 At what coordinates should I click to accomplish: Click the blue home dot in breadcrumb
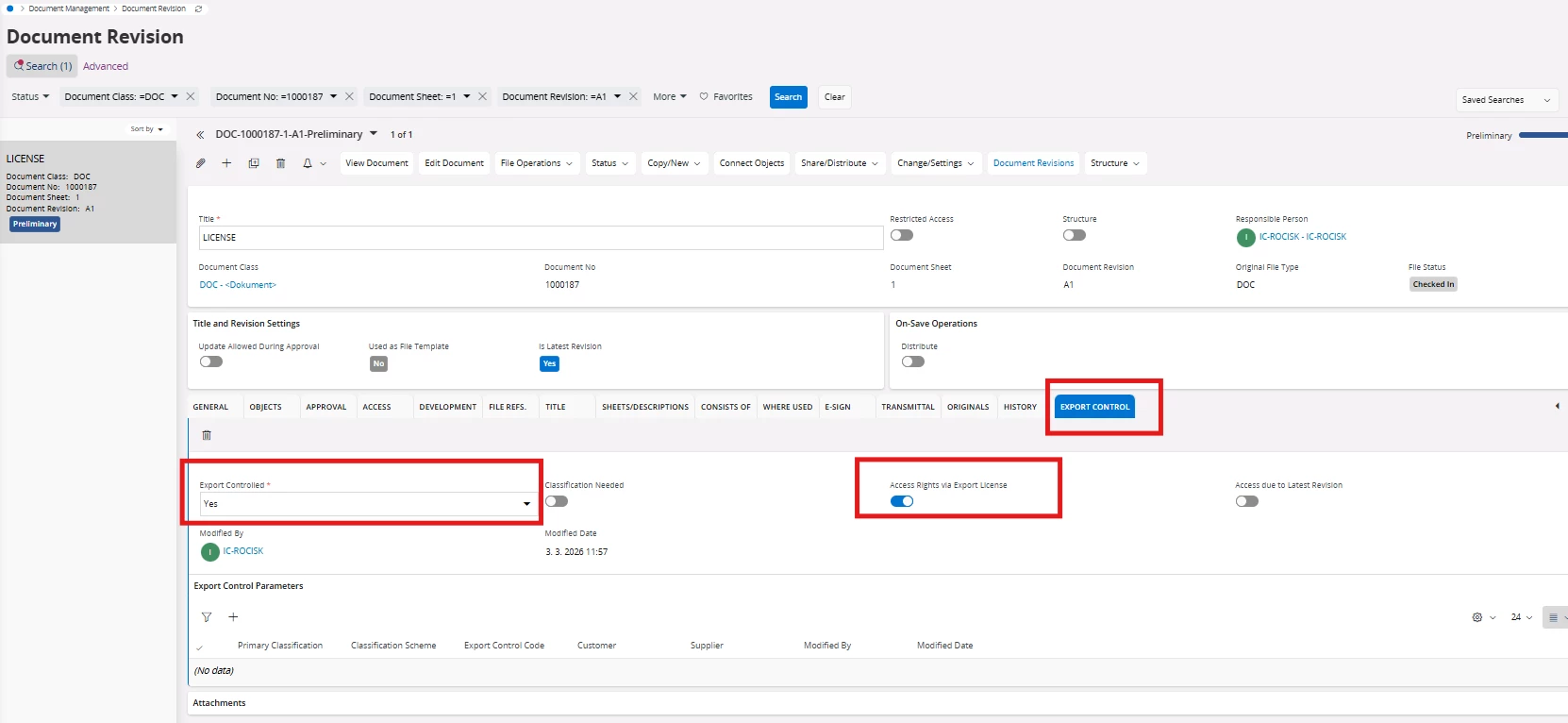tap(10, 8)
